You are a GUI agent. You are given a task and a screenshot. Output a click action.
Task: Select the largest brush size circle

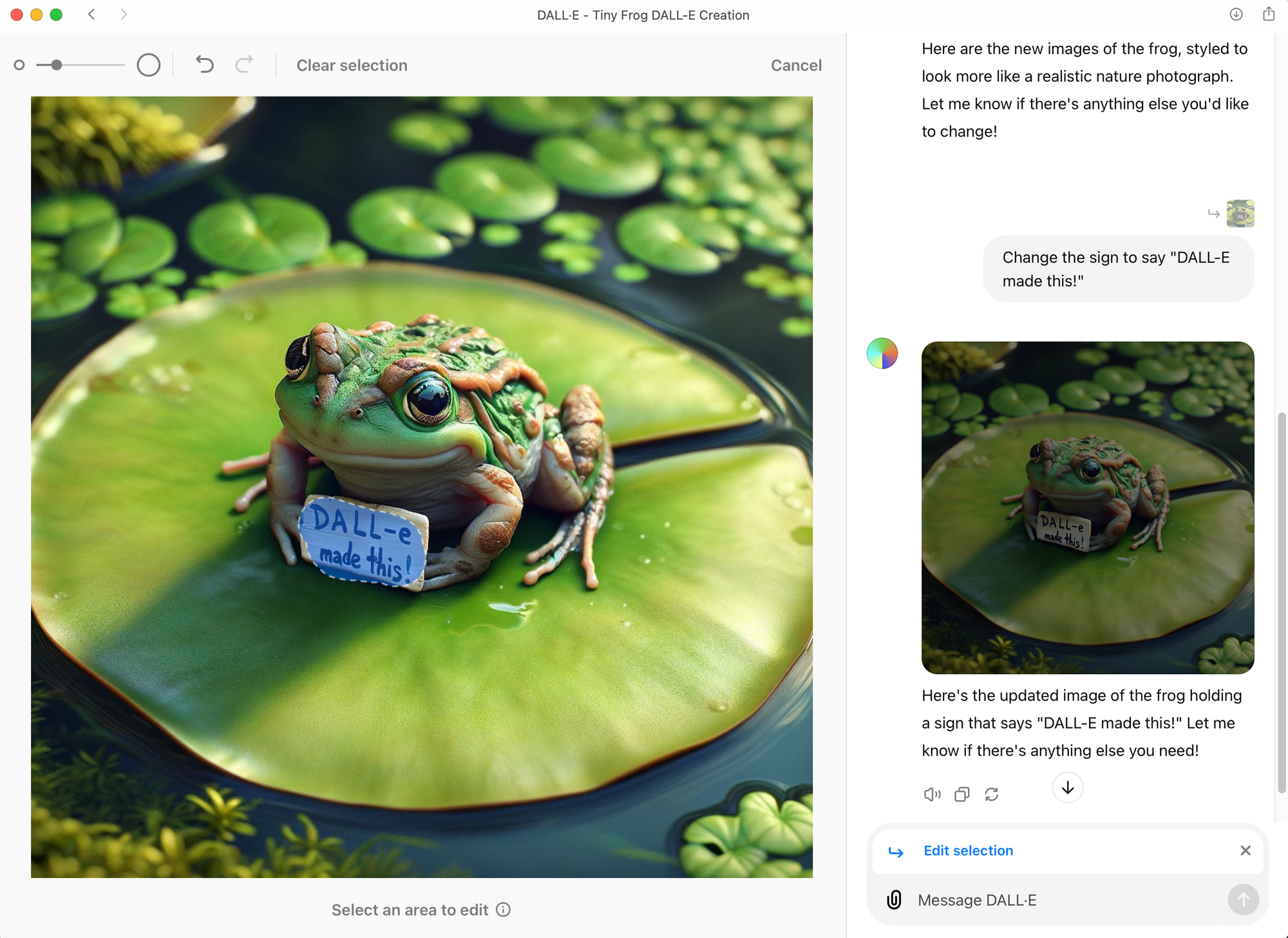tap(149, 65)
